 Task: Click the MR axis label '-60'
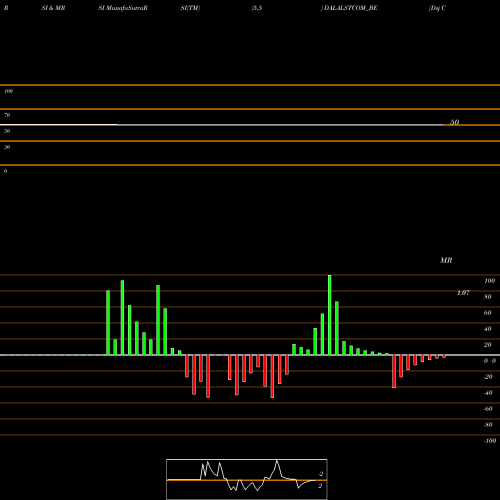click(488, 409)
